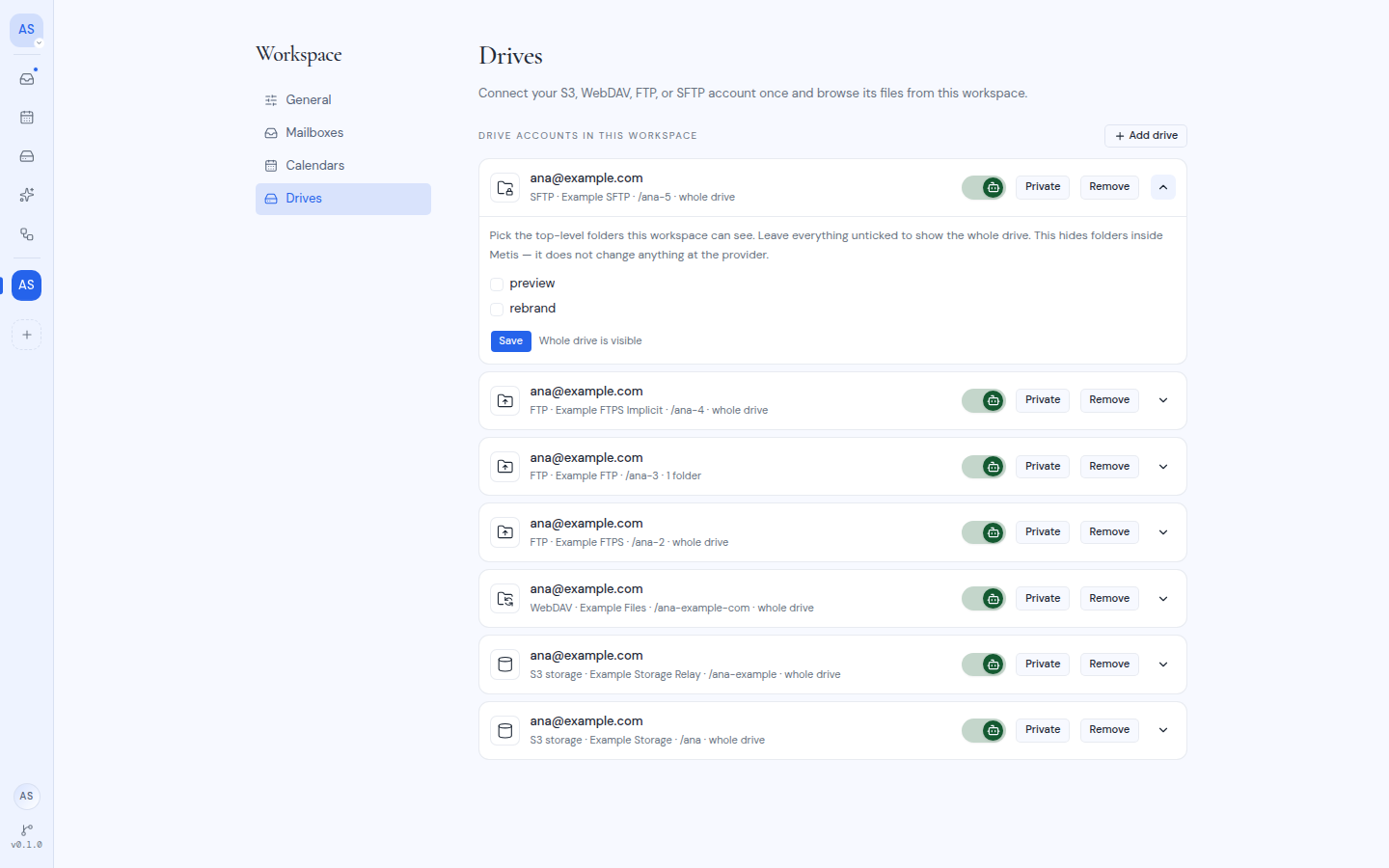Toggle the FTPS Implicit /ana-4 drive switch
This screenshot has height=868, width=1389.
(984, 401)
